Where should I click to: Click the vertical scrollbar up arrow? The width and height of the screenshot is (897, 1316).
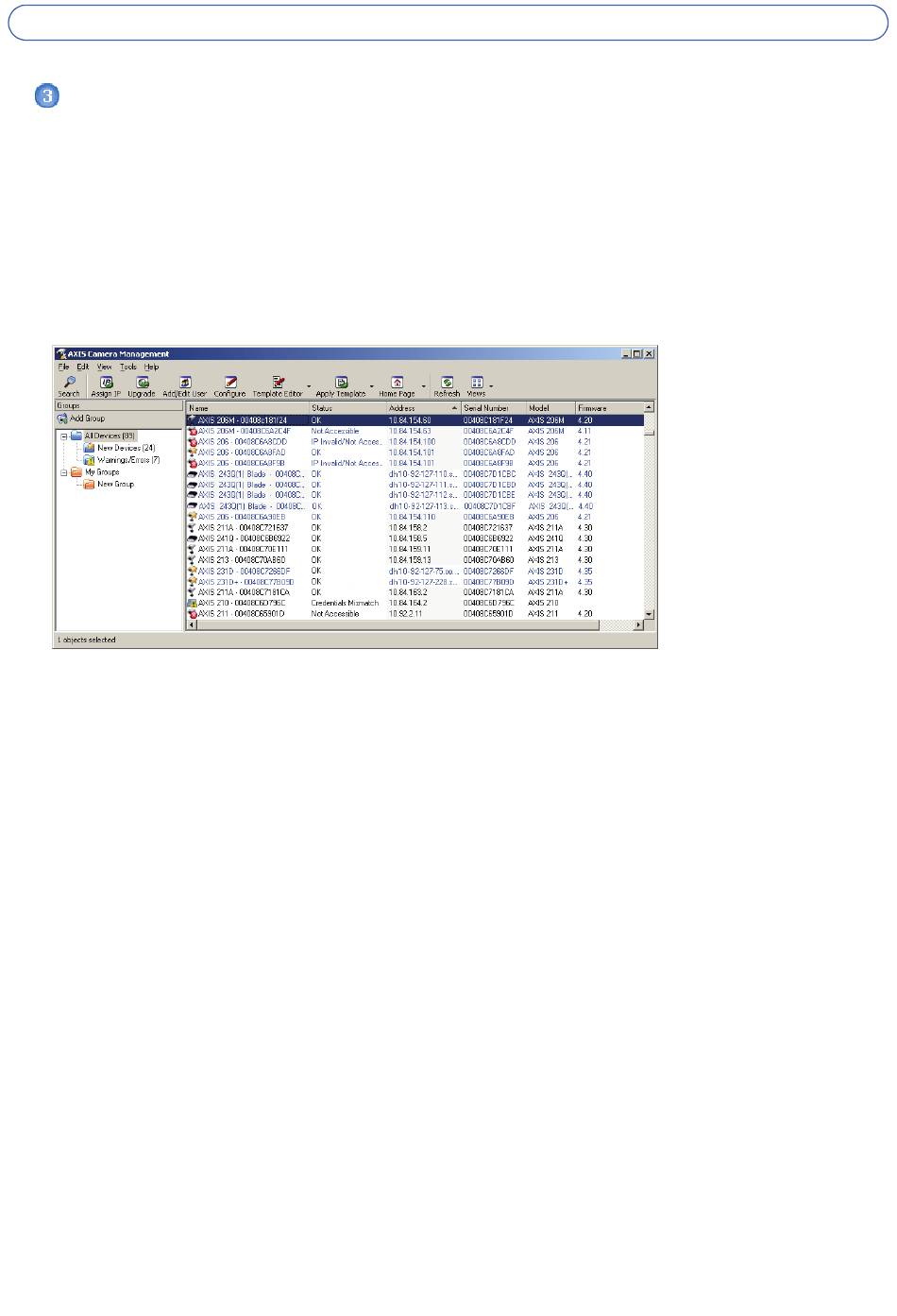tap(649, 408)
